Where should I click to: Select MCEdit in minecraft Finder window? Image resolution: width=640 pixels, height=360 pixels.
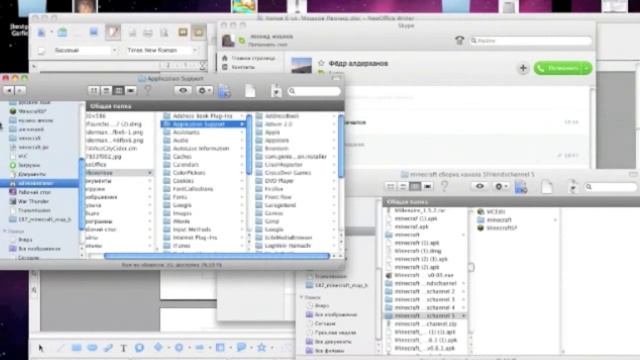[491, 211]
